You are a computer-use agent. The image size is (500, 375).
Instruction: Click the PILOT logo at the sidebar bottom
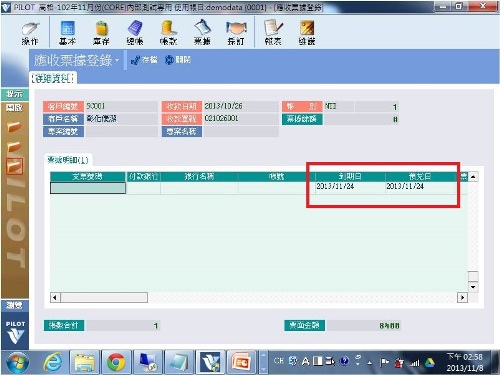[x=15, y=333]
